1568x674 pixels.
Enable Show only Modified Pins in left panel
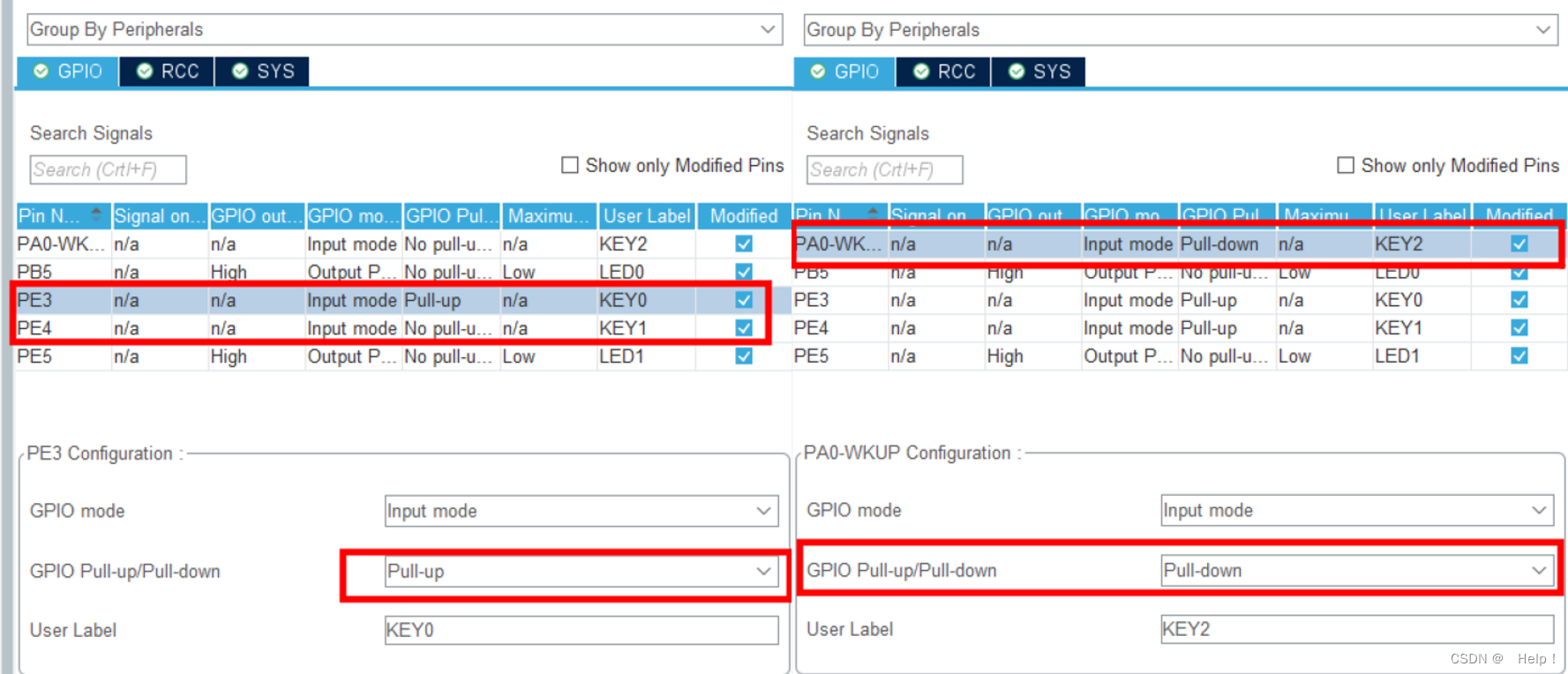tap(570, 165)
